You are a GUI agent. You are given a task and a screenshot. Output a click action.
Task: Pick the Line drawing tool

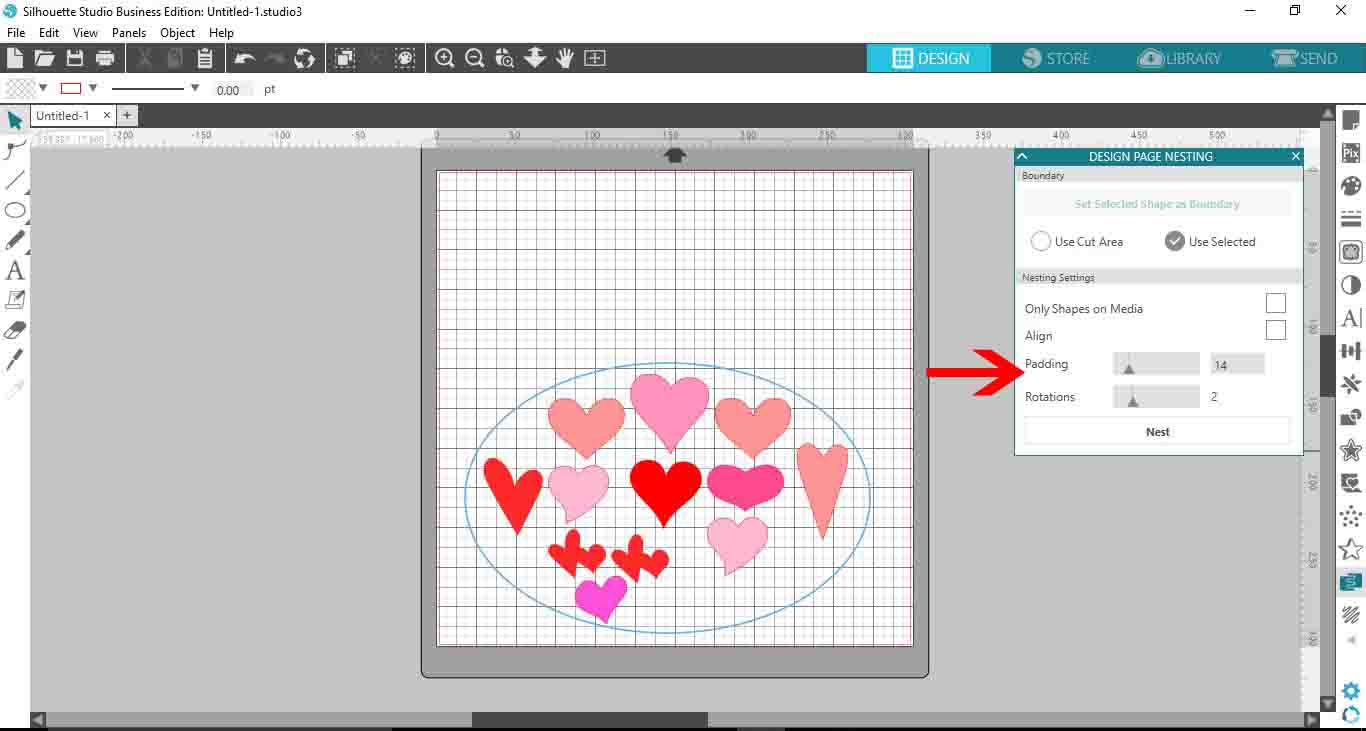coord(15,181)
